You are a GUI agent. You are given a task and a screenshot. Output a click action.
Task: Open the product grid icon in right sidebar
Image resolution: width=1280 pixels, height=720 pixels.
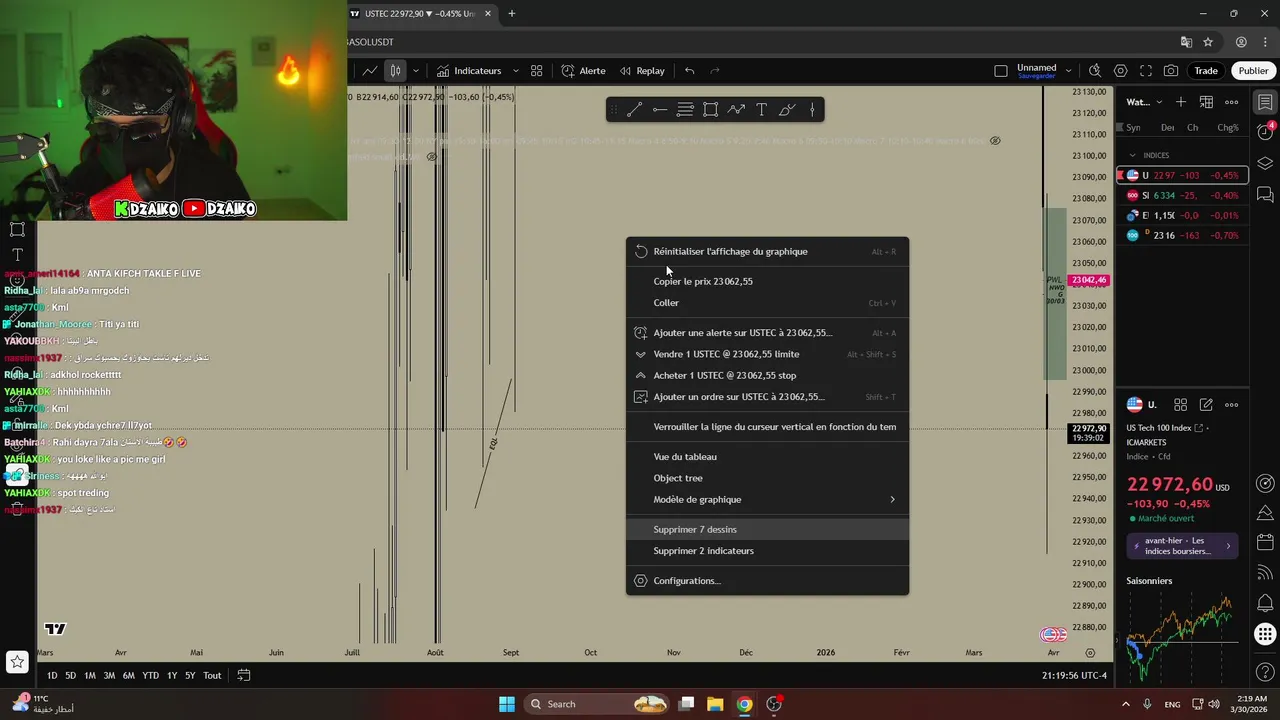1265,634
